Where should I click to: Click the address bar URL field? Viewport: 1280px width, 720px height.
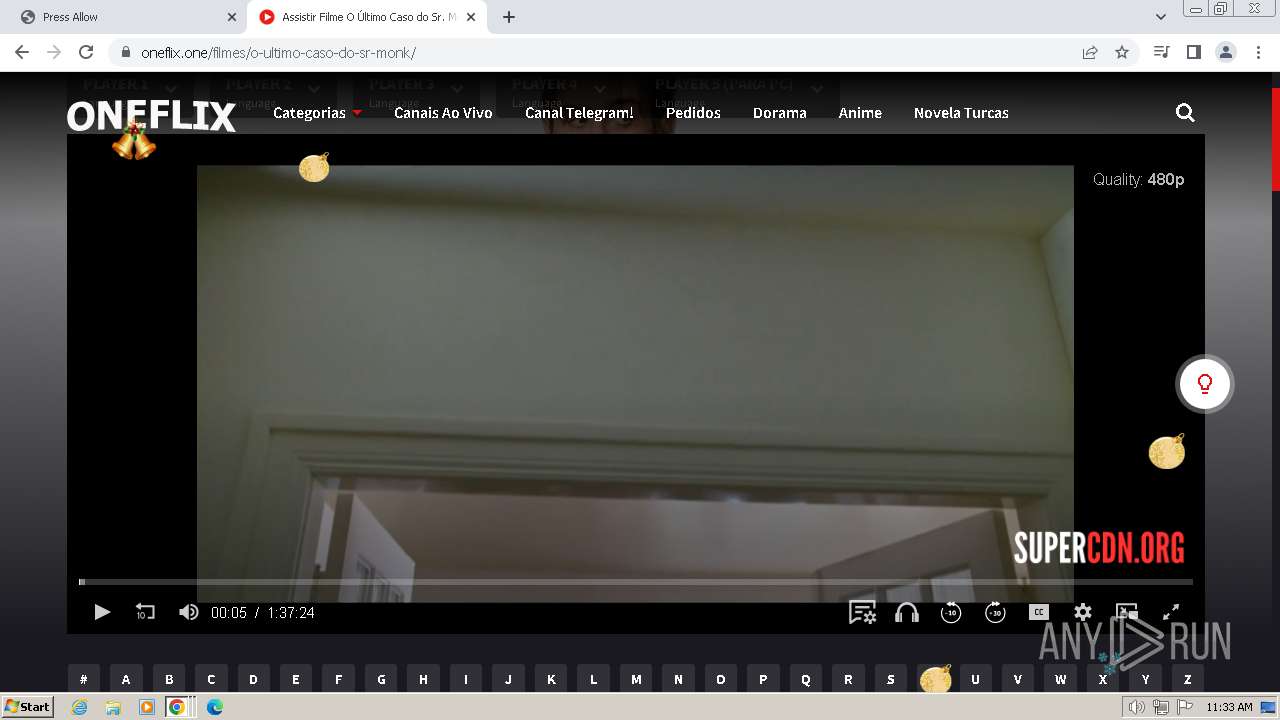600,52
